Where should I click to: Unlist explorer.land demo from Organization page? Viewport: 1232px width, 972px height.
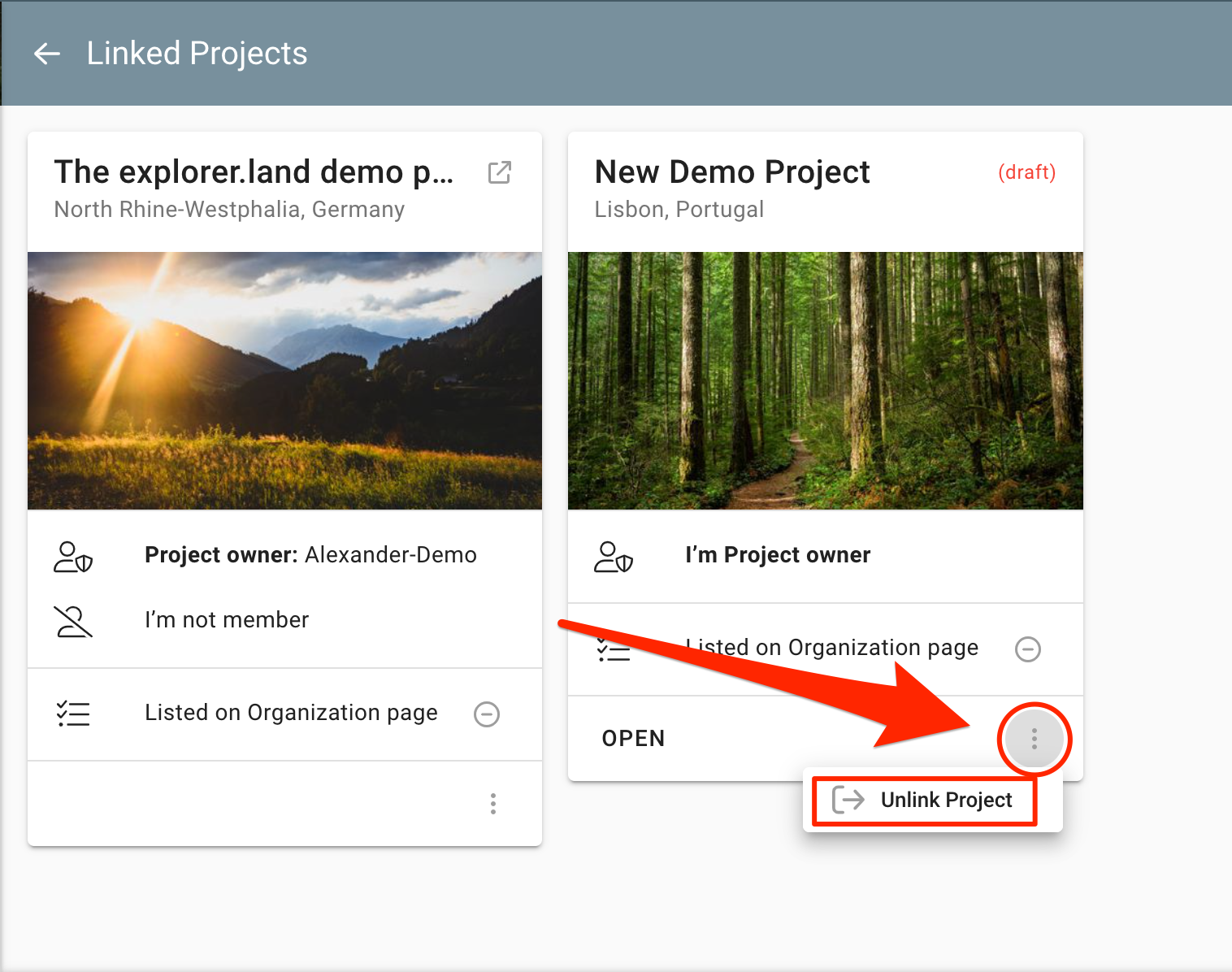click(487, 714)
